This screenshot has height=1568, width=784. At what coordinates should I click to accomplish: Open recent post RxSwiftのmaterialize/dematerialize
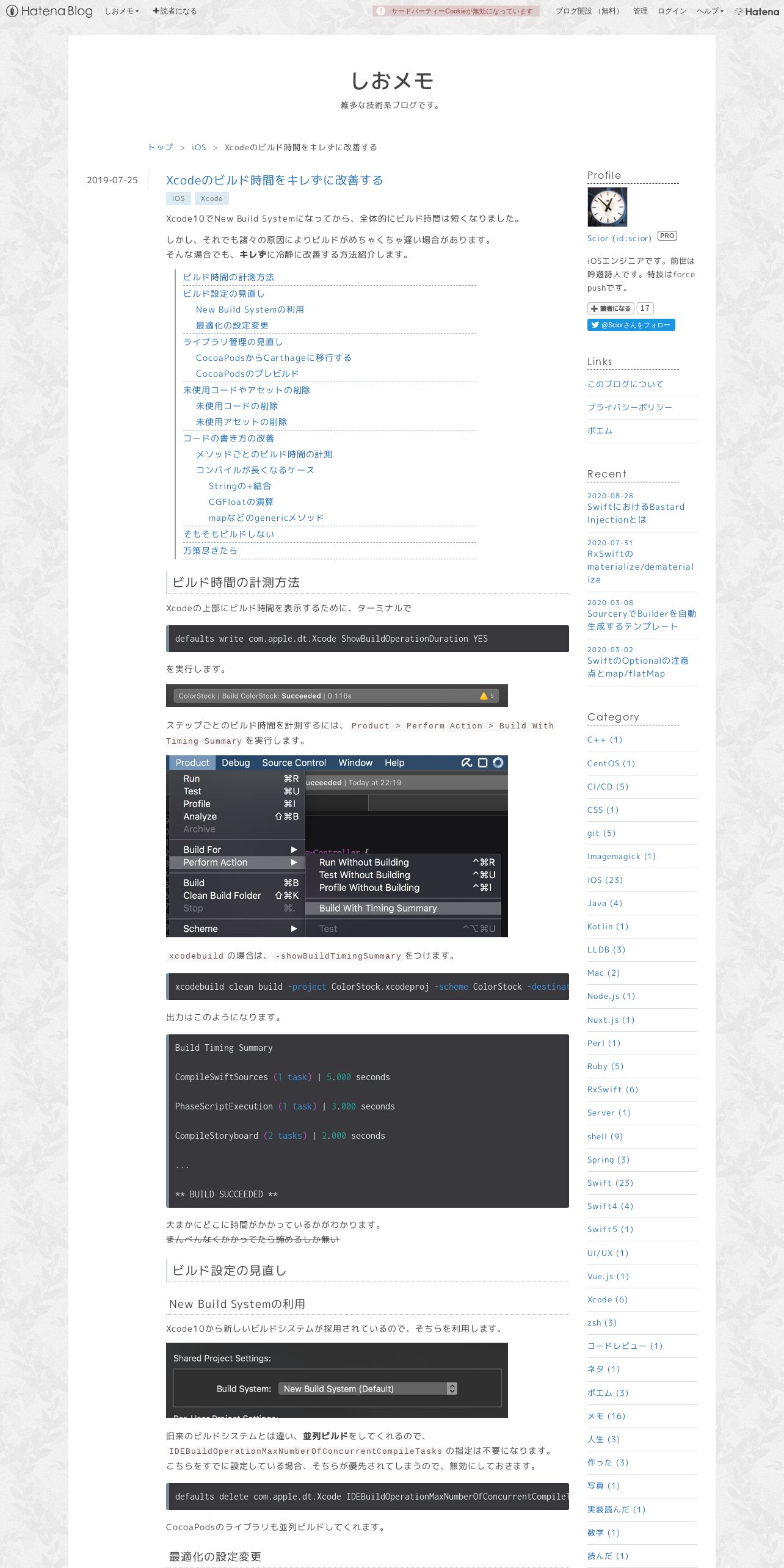641,567
